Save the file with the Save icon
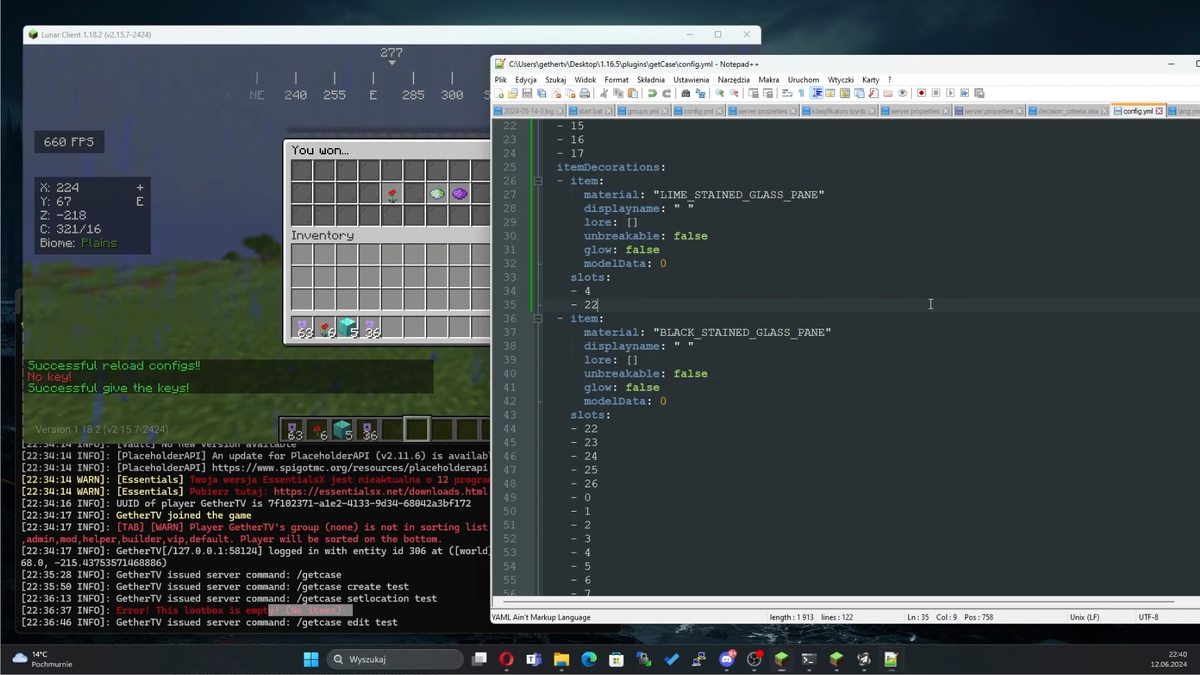Screen dimensions: 1200x675 coord(527,93)
